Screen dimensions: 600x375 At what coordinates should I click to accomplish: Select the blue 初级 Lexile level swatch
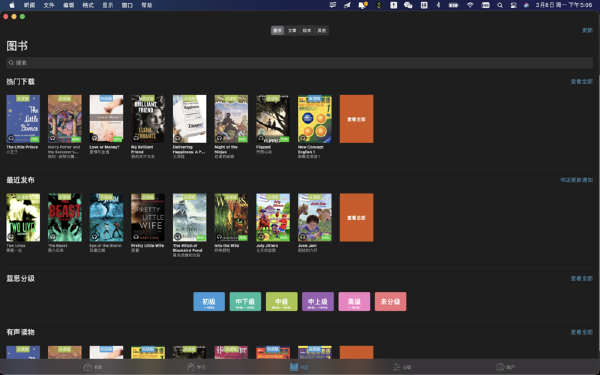pos(209,302)
